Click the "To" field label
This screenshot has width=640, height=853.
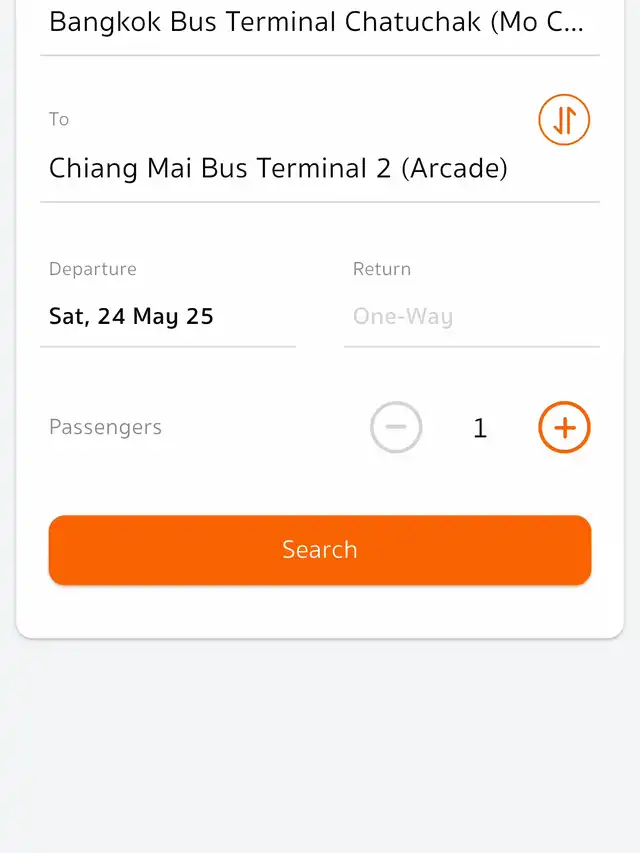pyautogui.click(x=59, y=120)
